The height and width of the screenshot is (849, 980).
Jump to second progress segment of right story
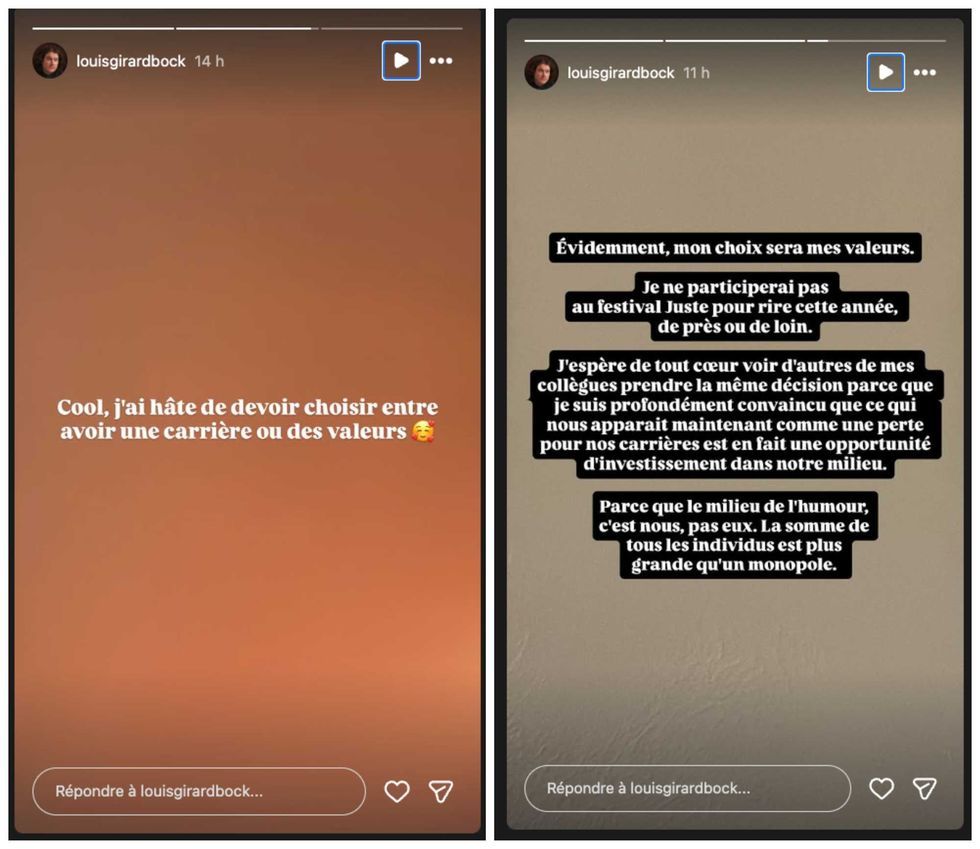click(735, 41)
